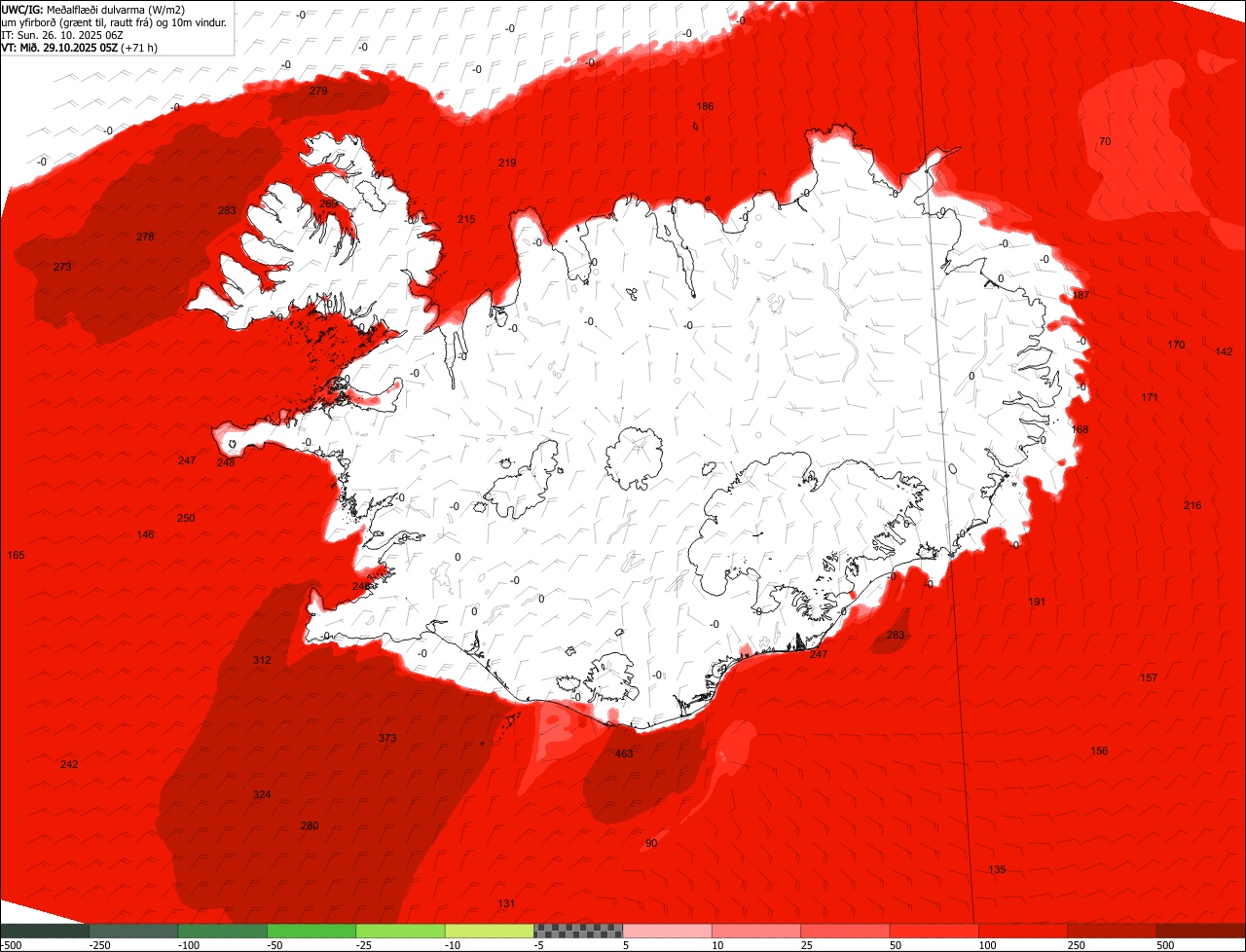
Task: Select the bright red swatch between 100 and 250
Action: (x=1024, y=931)
